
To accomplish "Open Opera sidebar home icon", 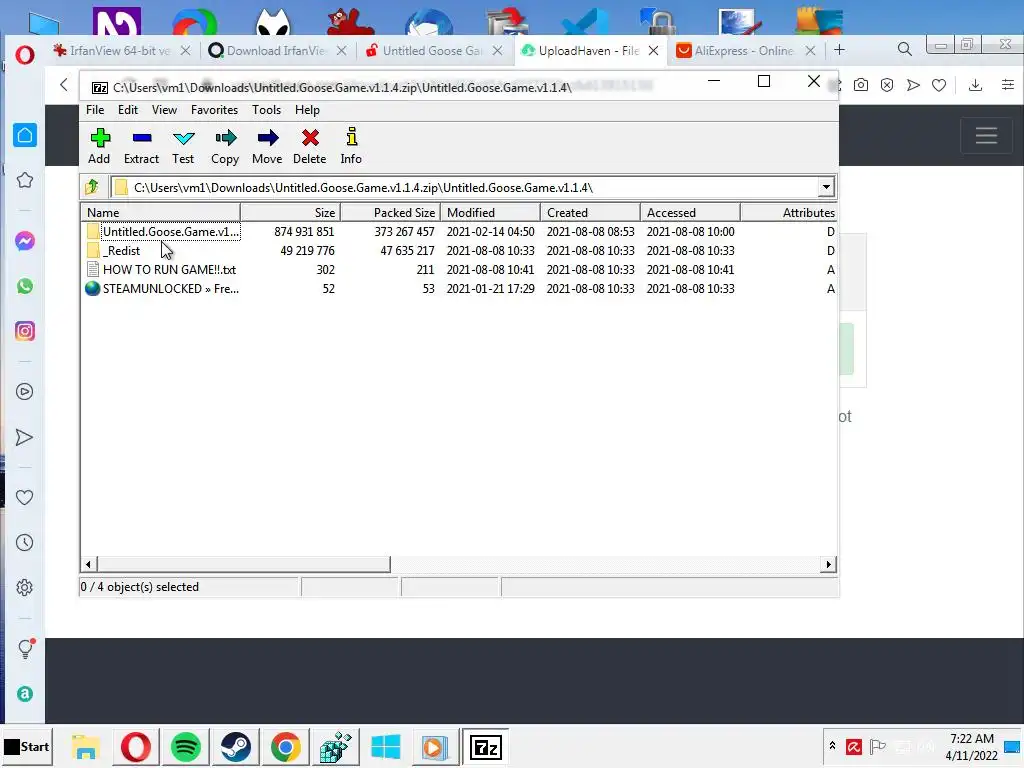I will pos(25,135).
